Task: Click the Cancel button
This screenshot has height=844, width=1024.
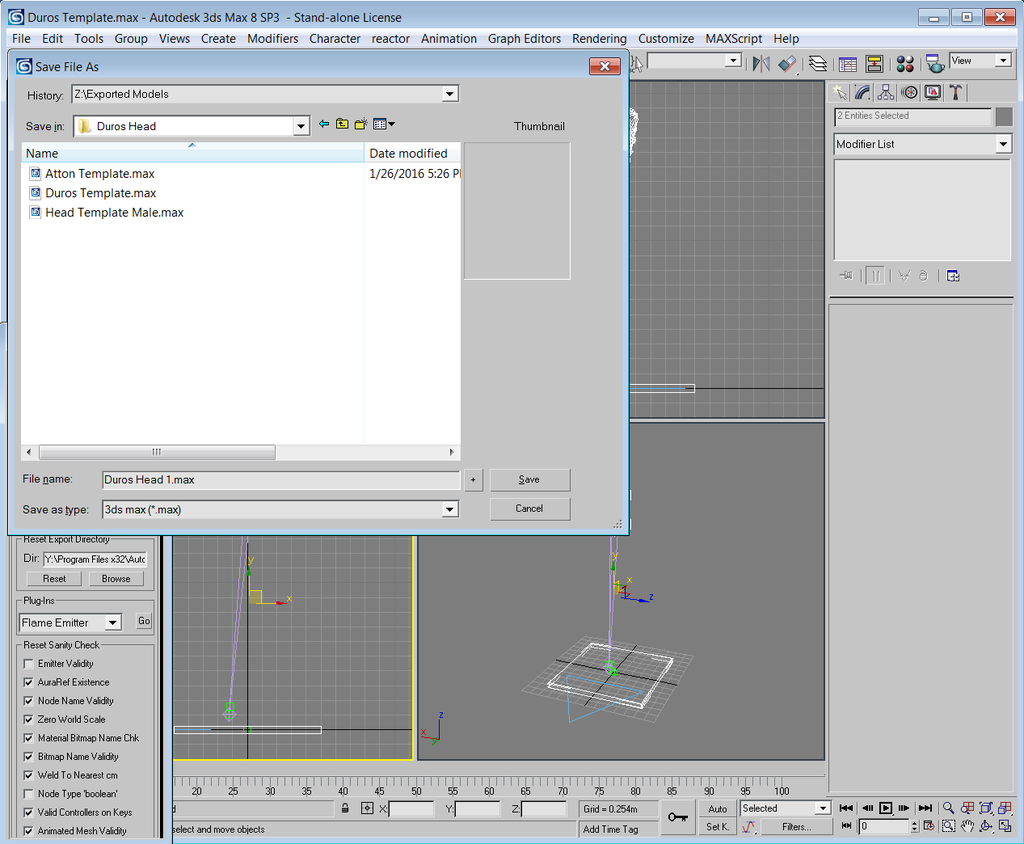Action: tap(530, 508)
